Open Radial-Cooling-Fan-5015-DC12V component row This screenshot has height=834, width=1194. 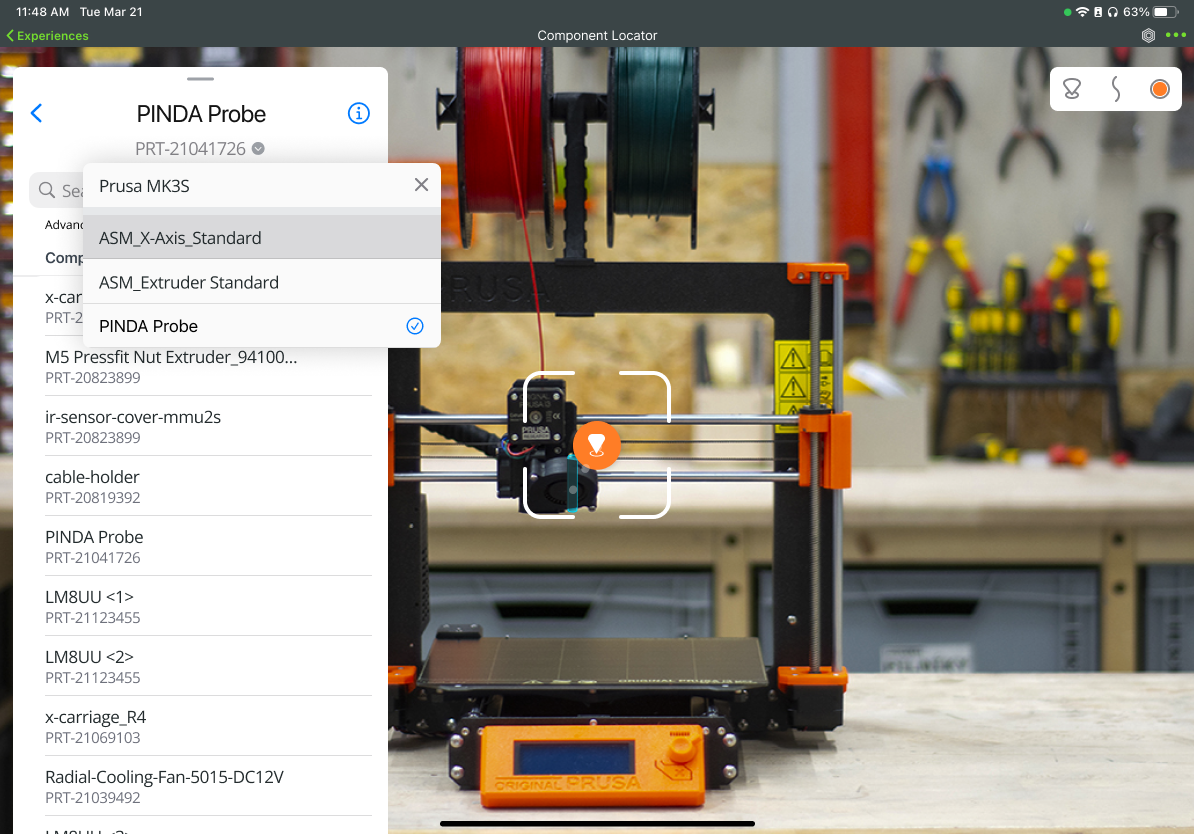click(x=208, y=787)
